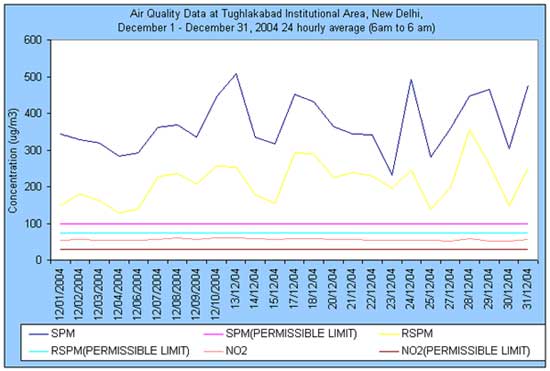Click the cyan RSPM permissible limit line
550x371 pixels.
tap(294, 233)
